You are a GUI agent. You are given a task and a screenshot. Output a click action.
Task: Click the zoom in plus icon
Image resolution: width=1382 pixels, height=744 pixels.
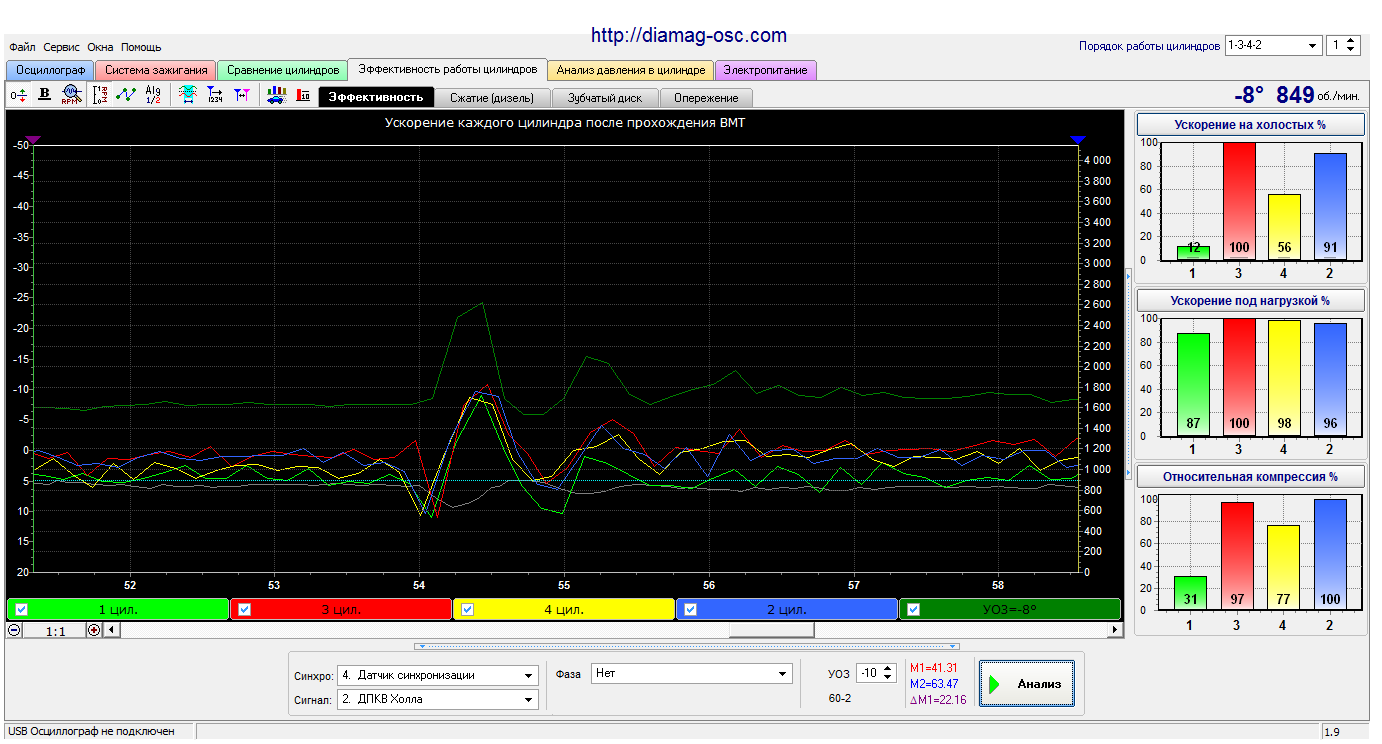(x=94, y=630)
